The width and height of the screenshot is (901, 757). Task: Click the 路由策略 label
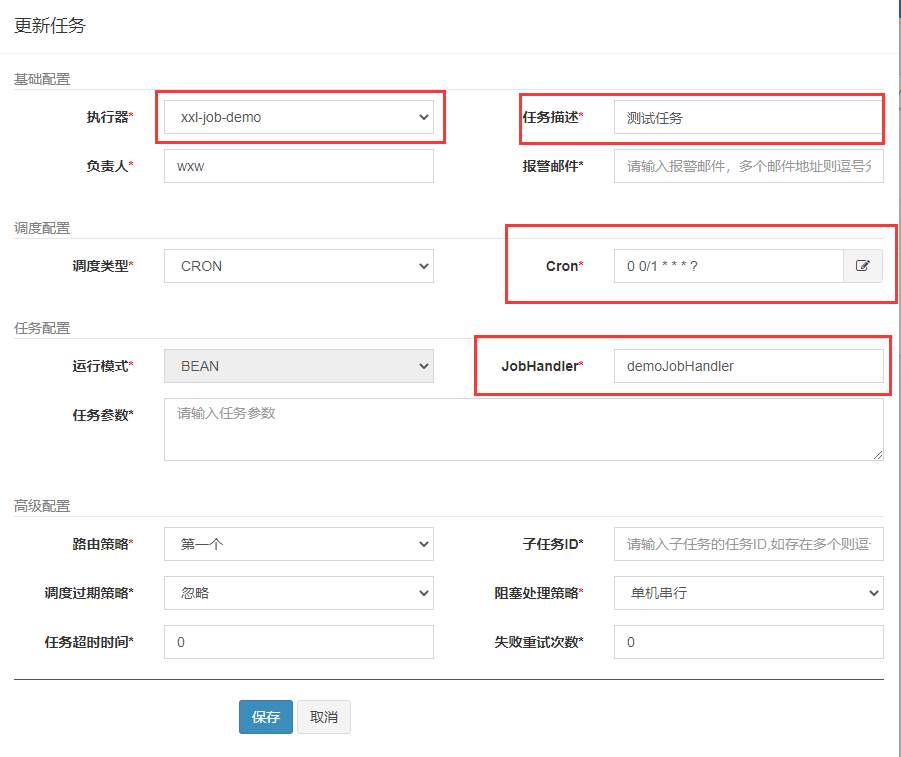coord(103,544)
